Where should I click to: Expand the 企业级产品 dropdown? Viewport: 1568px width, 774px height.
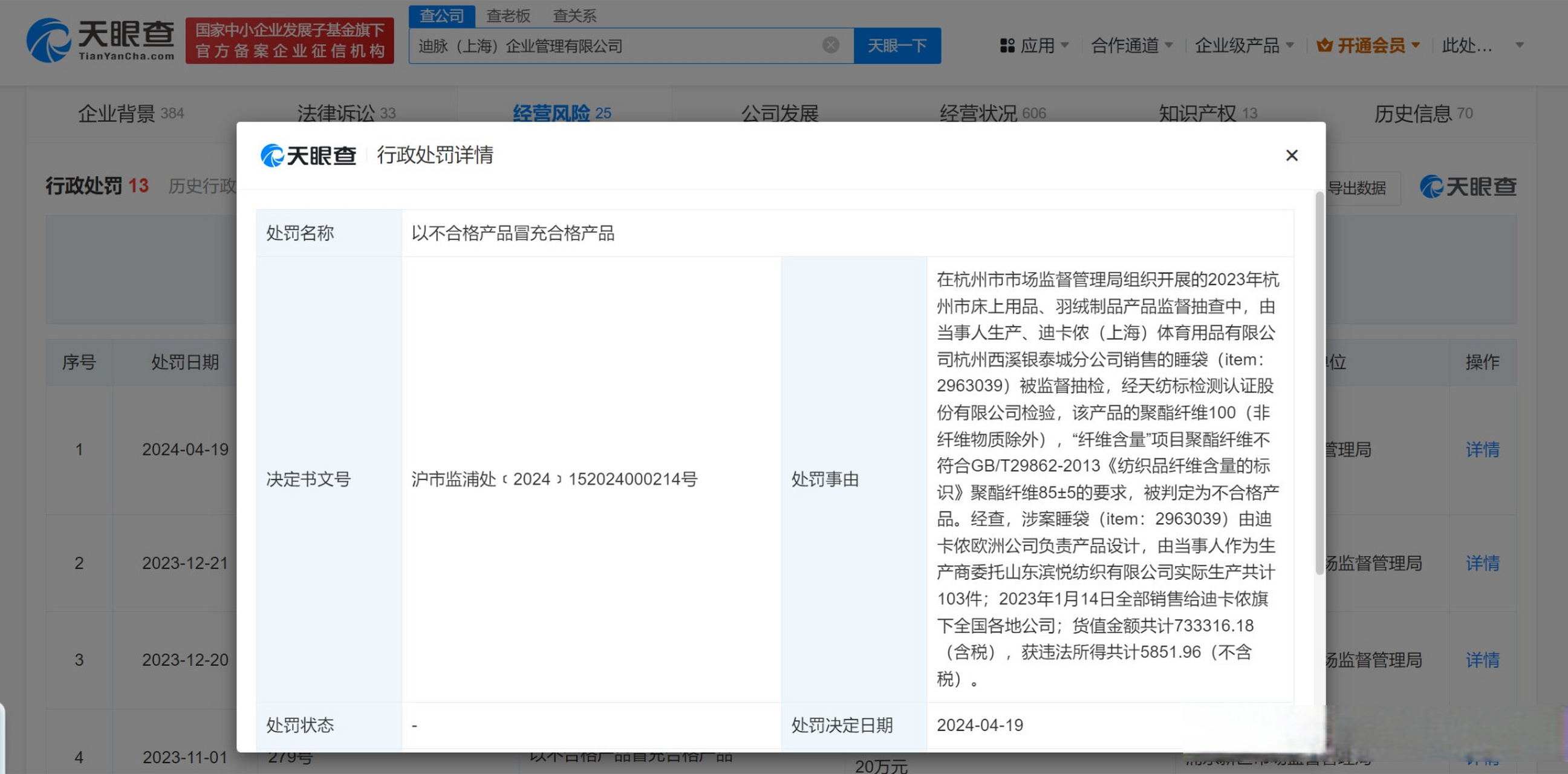[1244, 45]
